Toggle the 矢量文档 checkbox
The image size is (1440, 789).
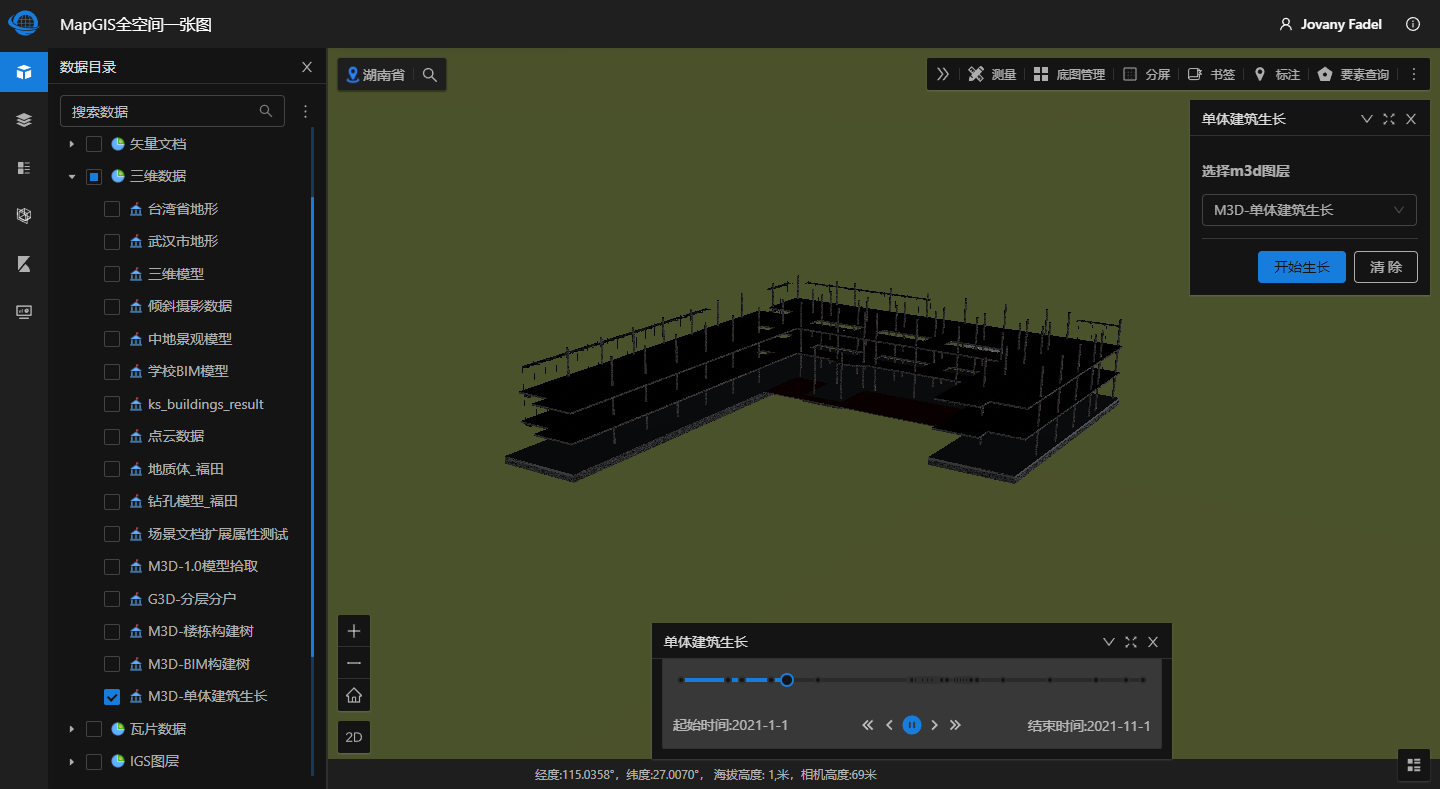tap(94, 144)
